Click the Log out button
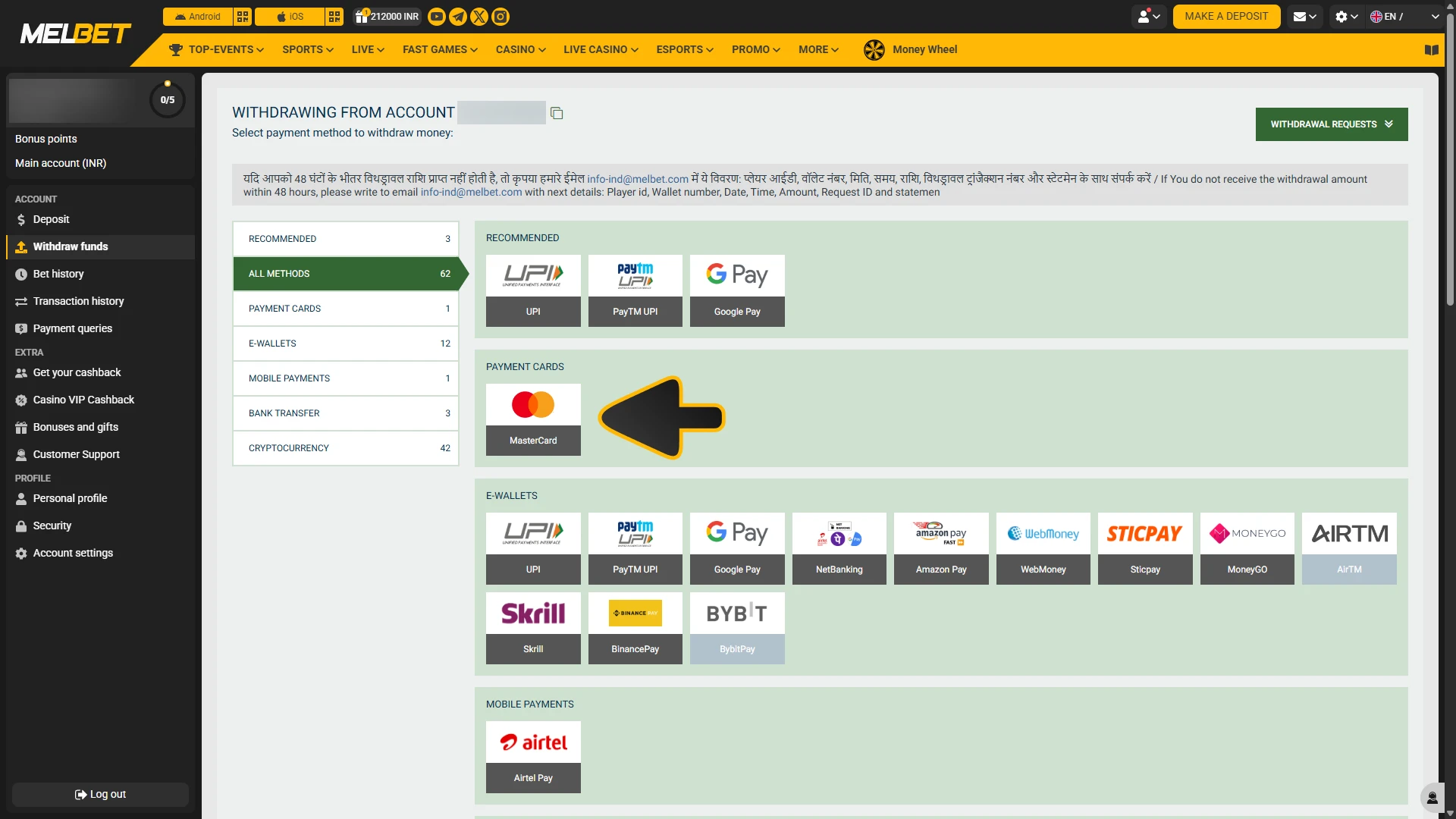1456x819 pixels. 100,795
